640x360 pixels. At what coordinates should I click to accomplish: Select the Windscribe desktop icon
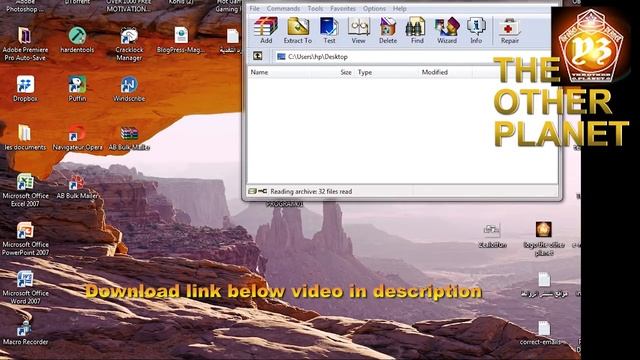129,89
